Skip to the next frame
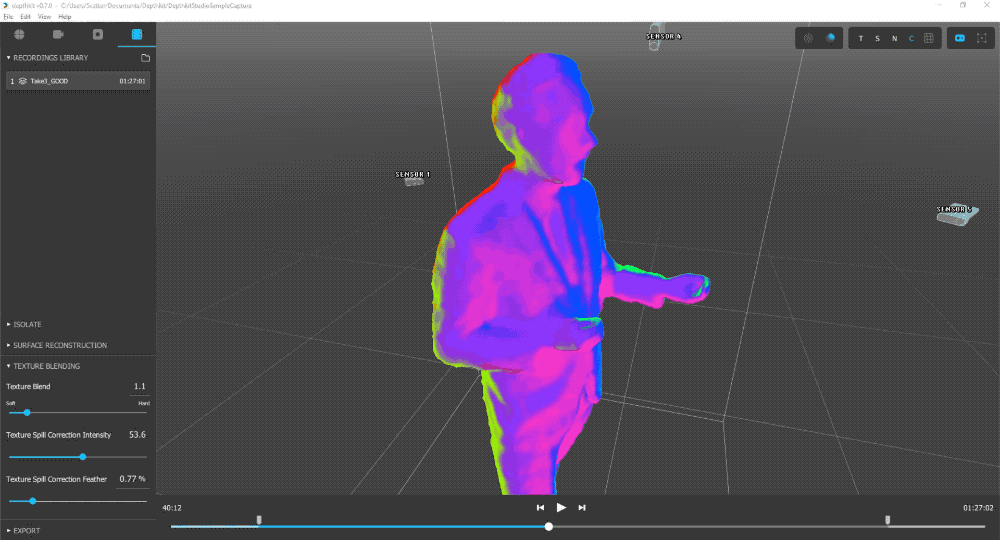 582,508
